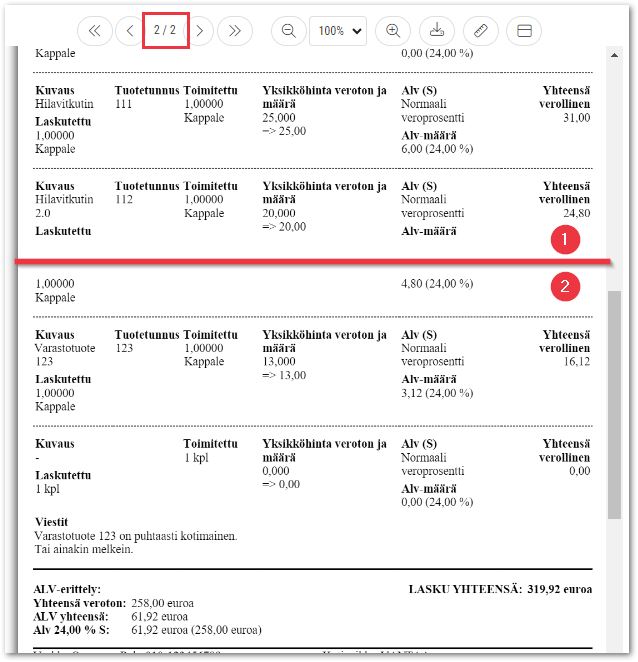Select the Hilavitkutin 2.0 description text
The image size is (638, 662).
[64, 206]
